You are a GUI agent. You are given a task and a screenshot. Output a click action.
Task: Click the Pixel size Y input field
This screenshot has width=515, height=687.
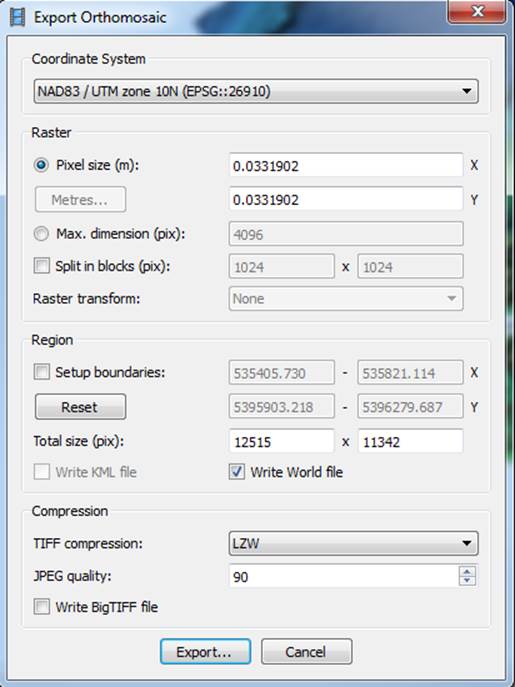(346, 200)
